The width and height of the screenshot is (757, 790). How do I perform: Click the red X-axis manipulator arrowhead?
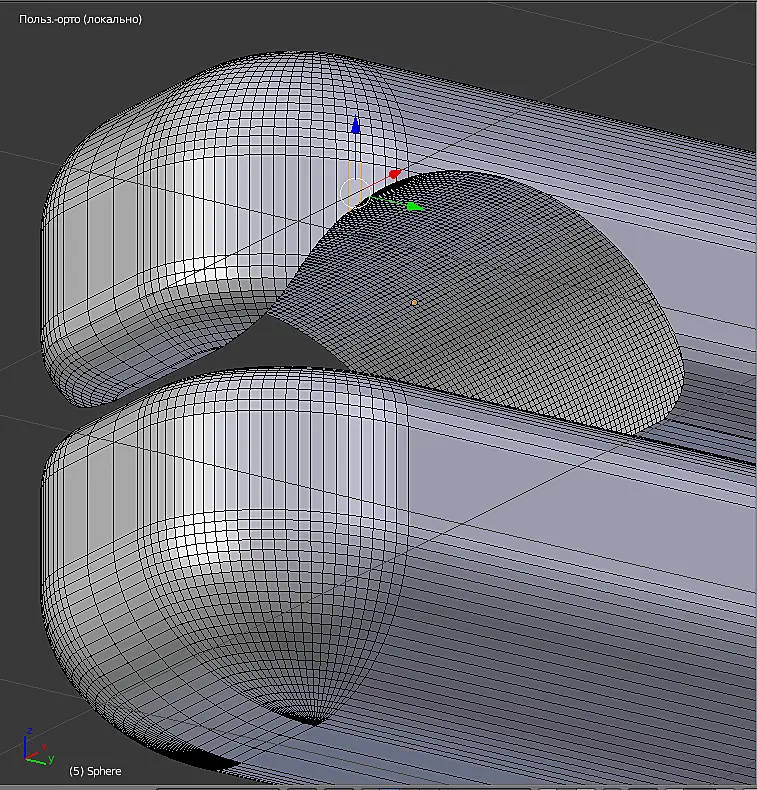[x=395, y=174]
